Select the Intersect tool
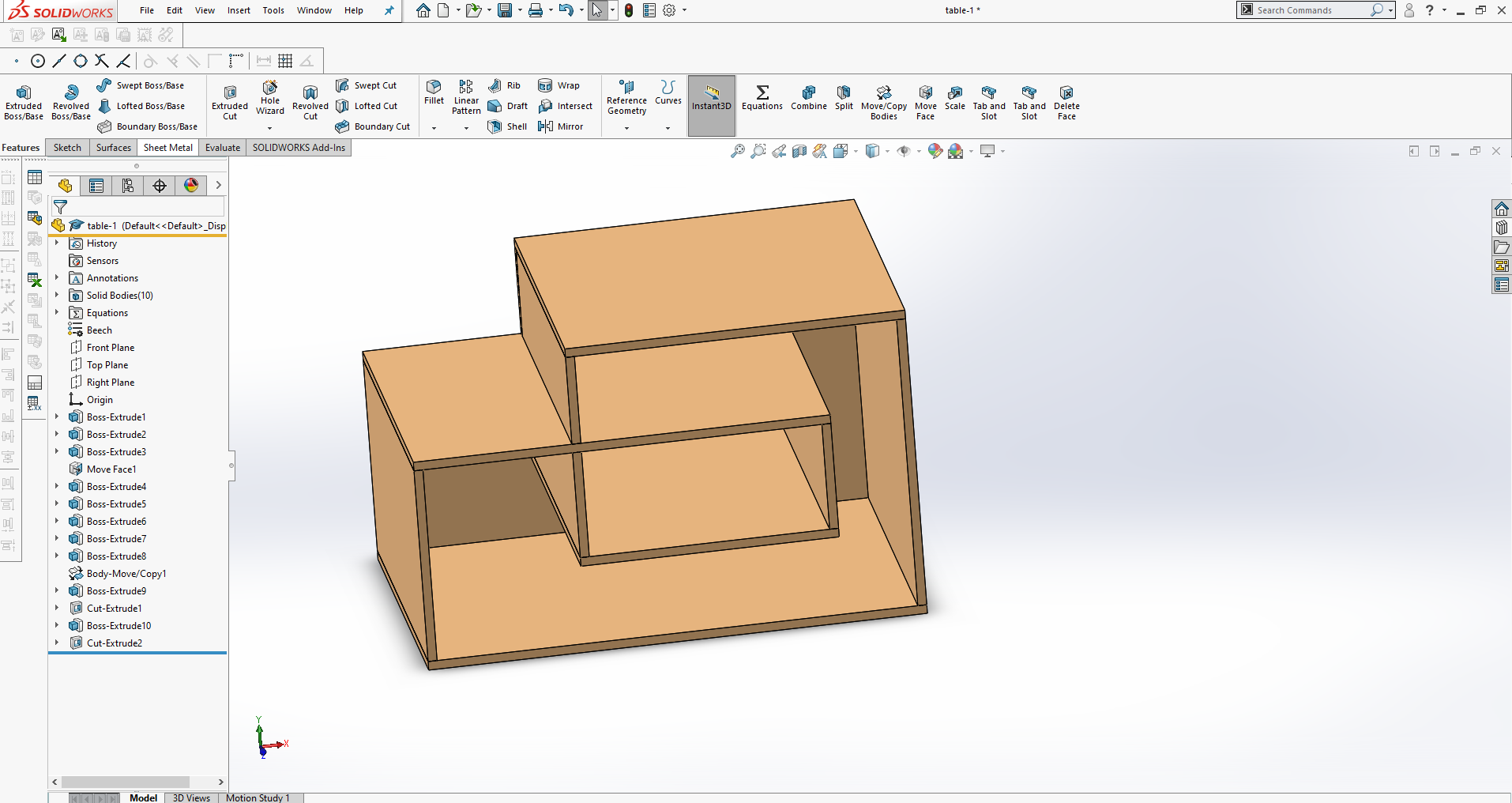Screen dimensions: 1512x803 (565, 106)
